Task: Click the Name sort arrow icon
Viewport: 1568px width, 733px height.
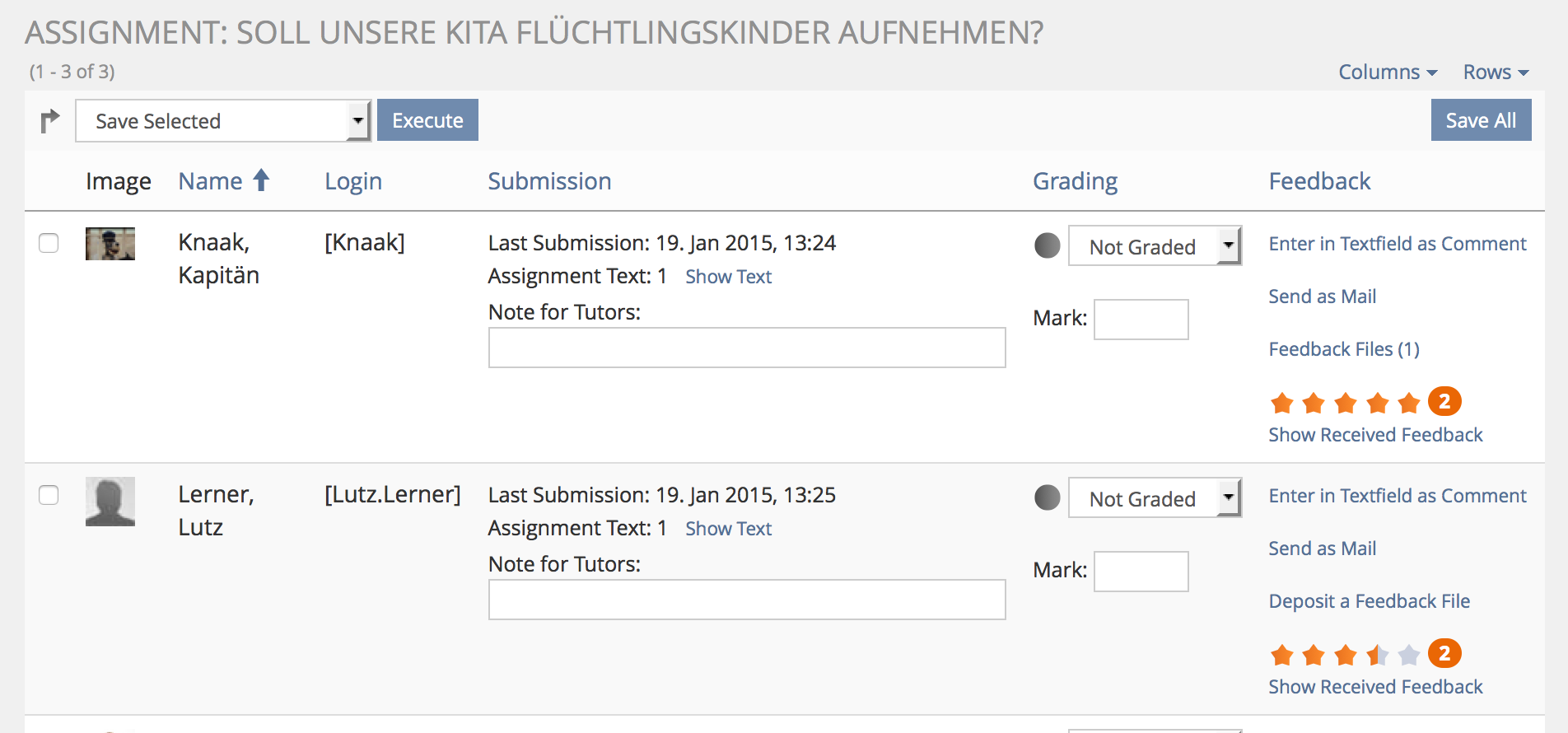Action: tap(261, 180)
